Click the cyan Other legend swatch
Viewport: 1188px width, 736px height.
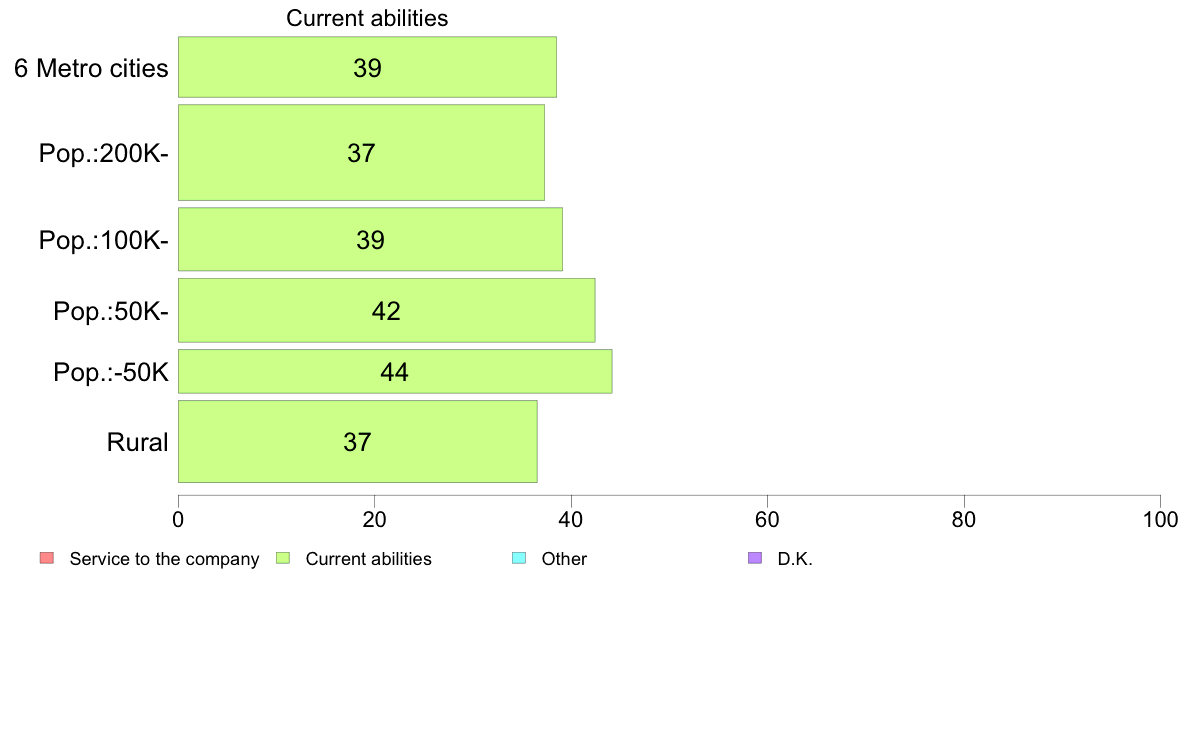519,558
